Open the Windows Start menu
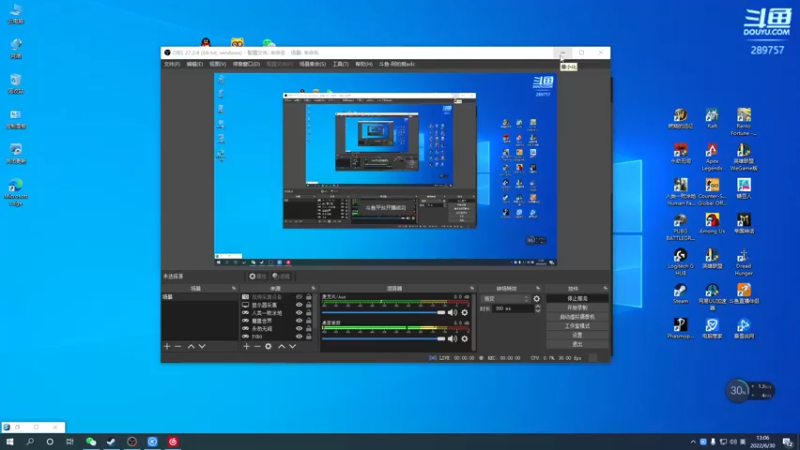Screen dimensions: 800x450 [x=10, y=442]
